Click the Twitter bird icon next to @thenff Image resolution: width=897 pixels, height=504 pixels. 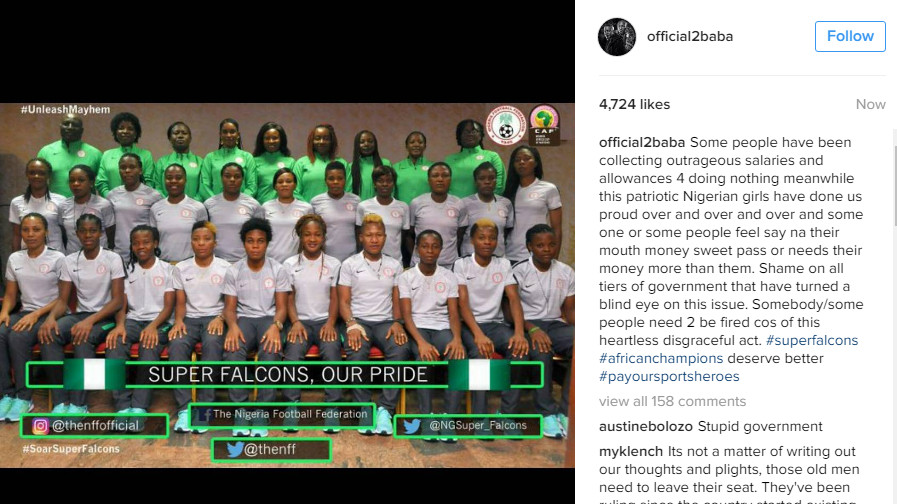(x=235, y=450)
